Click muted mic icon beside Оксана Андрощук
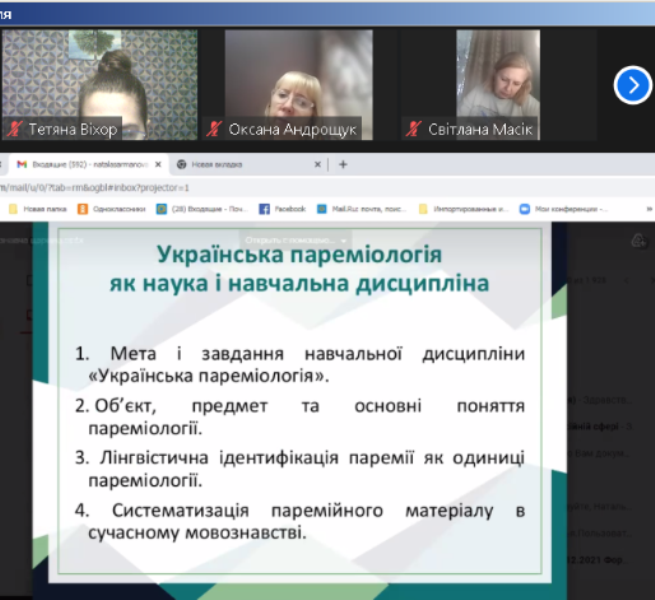This screenshot has width=655, height=600. (x=215, y=130)
